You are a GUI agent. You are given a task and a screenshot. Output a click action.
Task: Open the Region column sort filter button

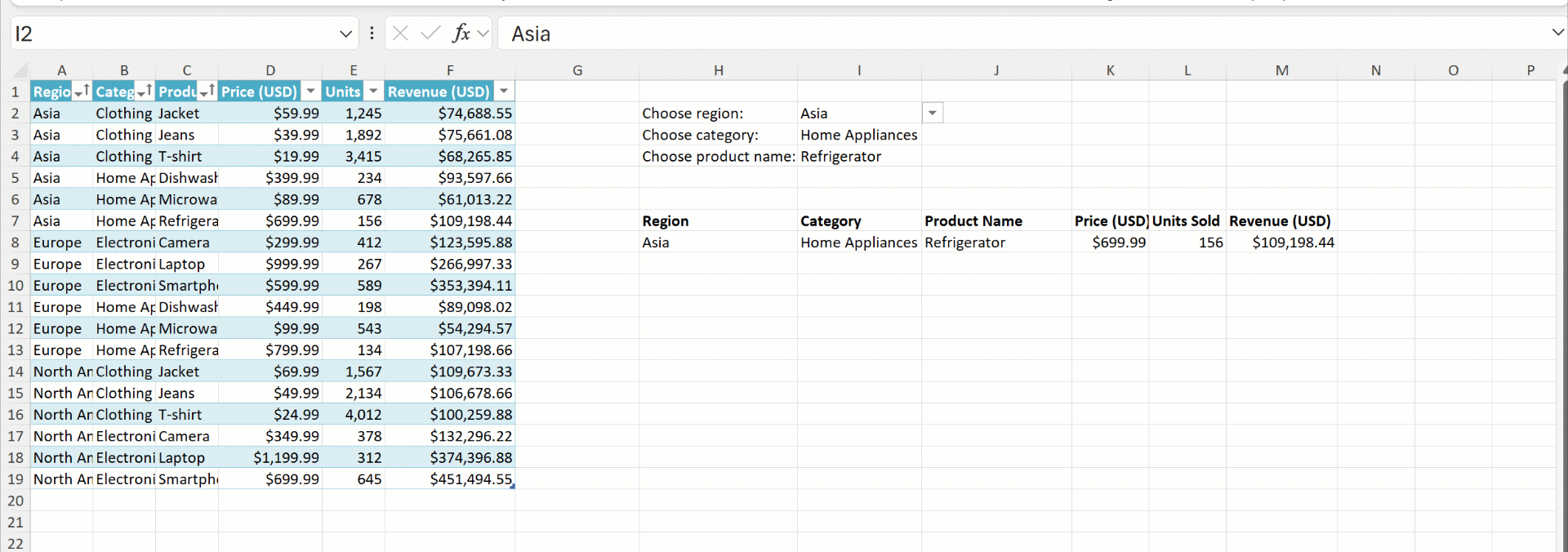point(82,92)
